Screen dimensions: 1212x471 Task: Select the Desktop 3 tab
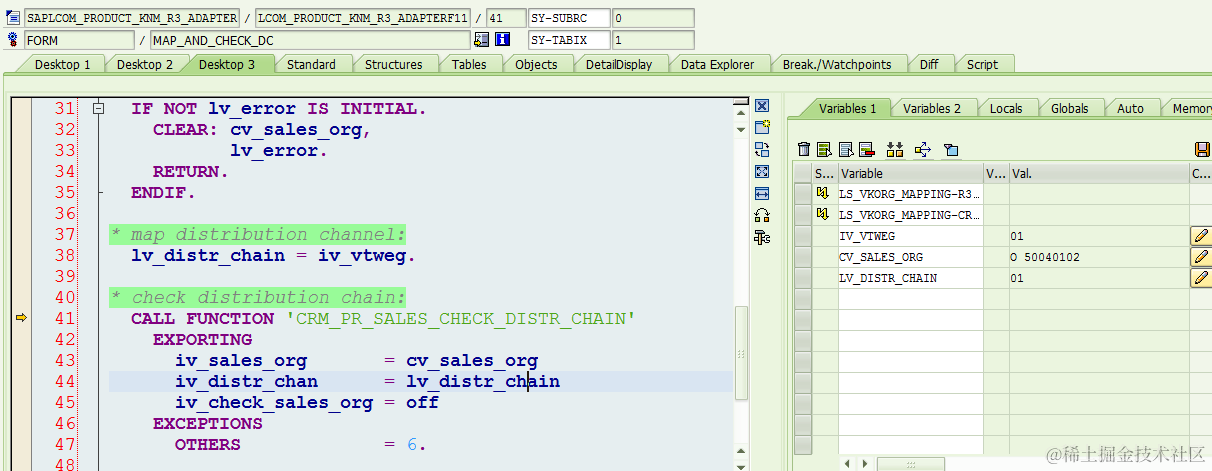coord(227,64)
